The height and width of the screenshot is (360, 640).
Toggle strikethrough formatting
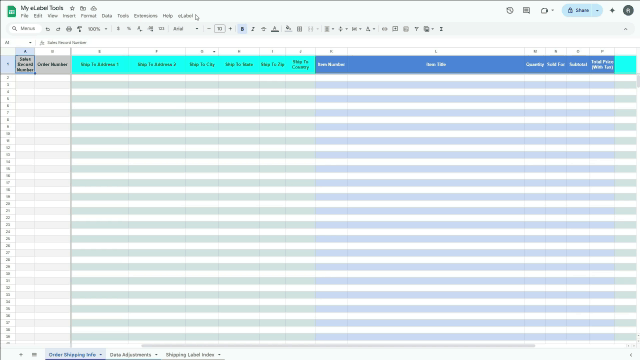coord(264,29)
